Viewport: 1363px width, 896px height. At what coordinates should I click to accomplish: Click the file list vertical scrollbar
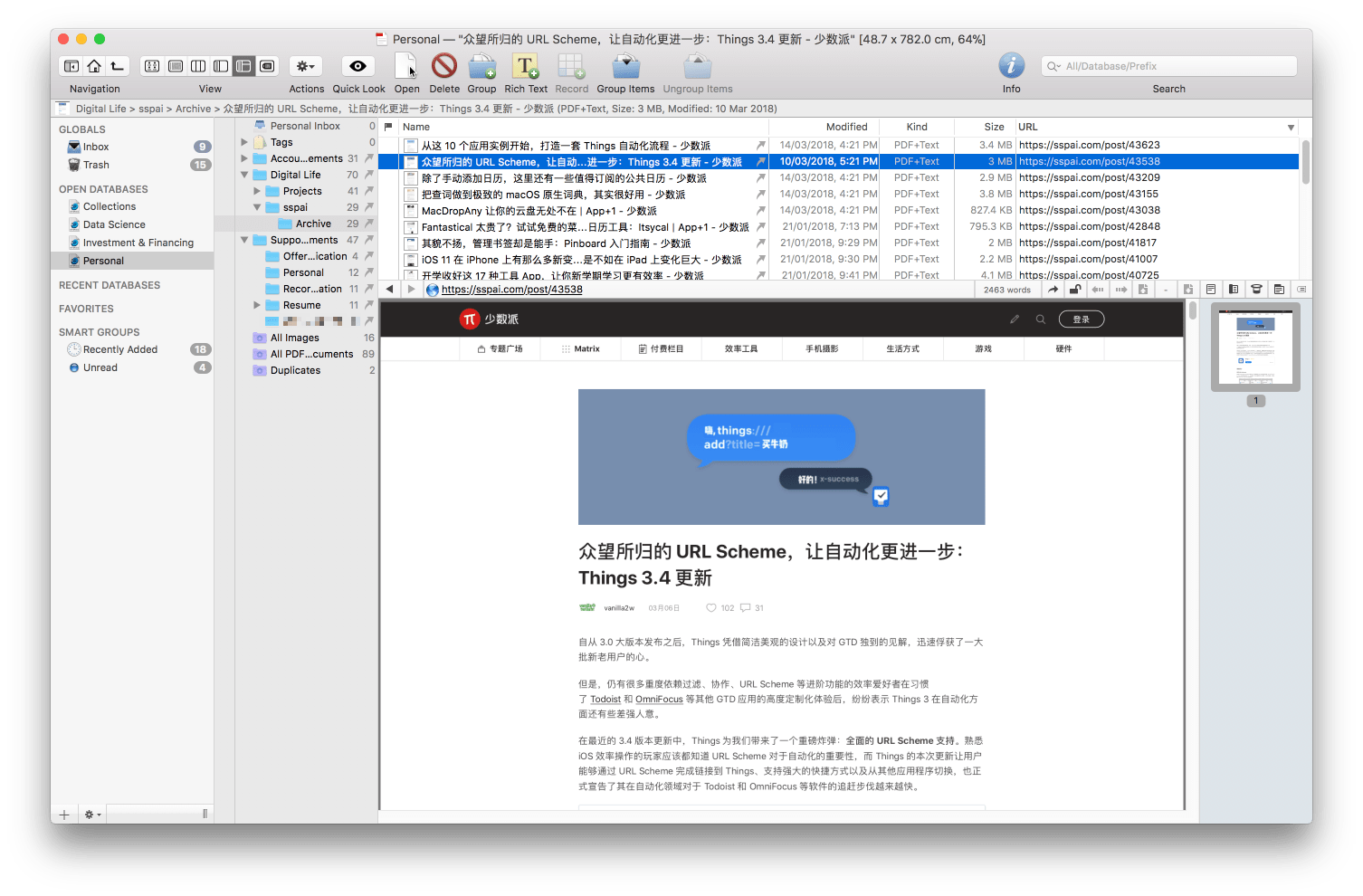click(x=1305, y=163)
